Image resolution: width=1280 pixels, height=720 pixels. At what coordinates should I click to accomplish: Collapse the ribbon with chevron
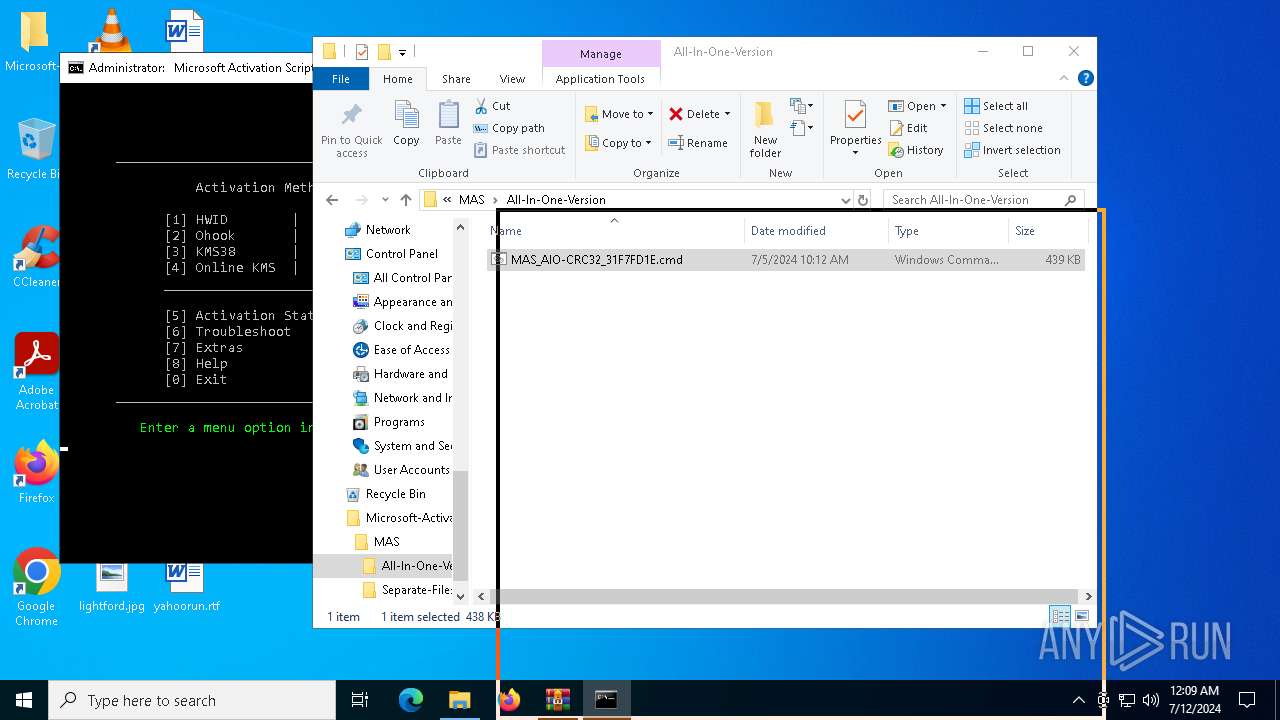1065,78
